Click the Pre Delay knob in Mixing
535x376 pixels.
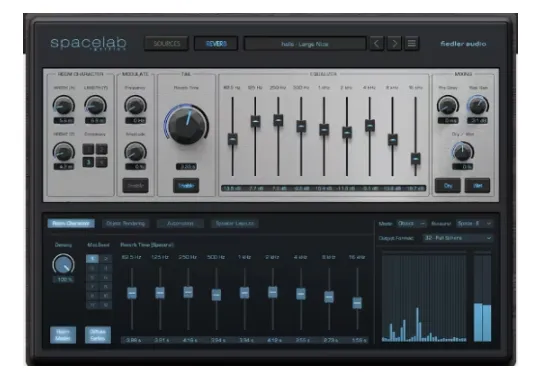[448, 105]
